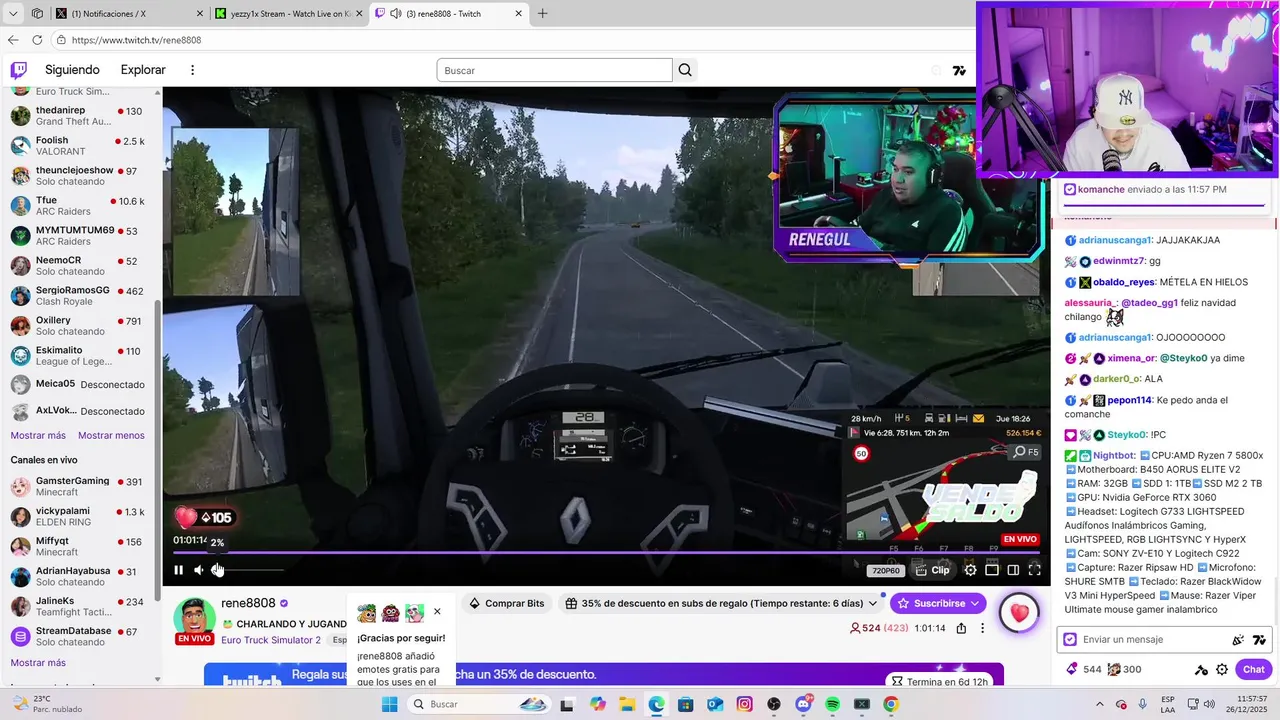Click rene8808's channel avatar
The width and height of the screenshot is (1280, 720).
point(194,619)
